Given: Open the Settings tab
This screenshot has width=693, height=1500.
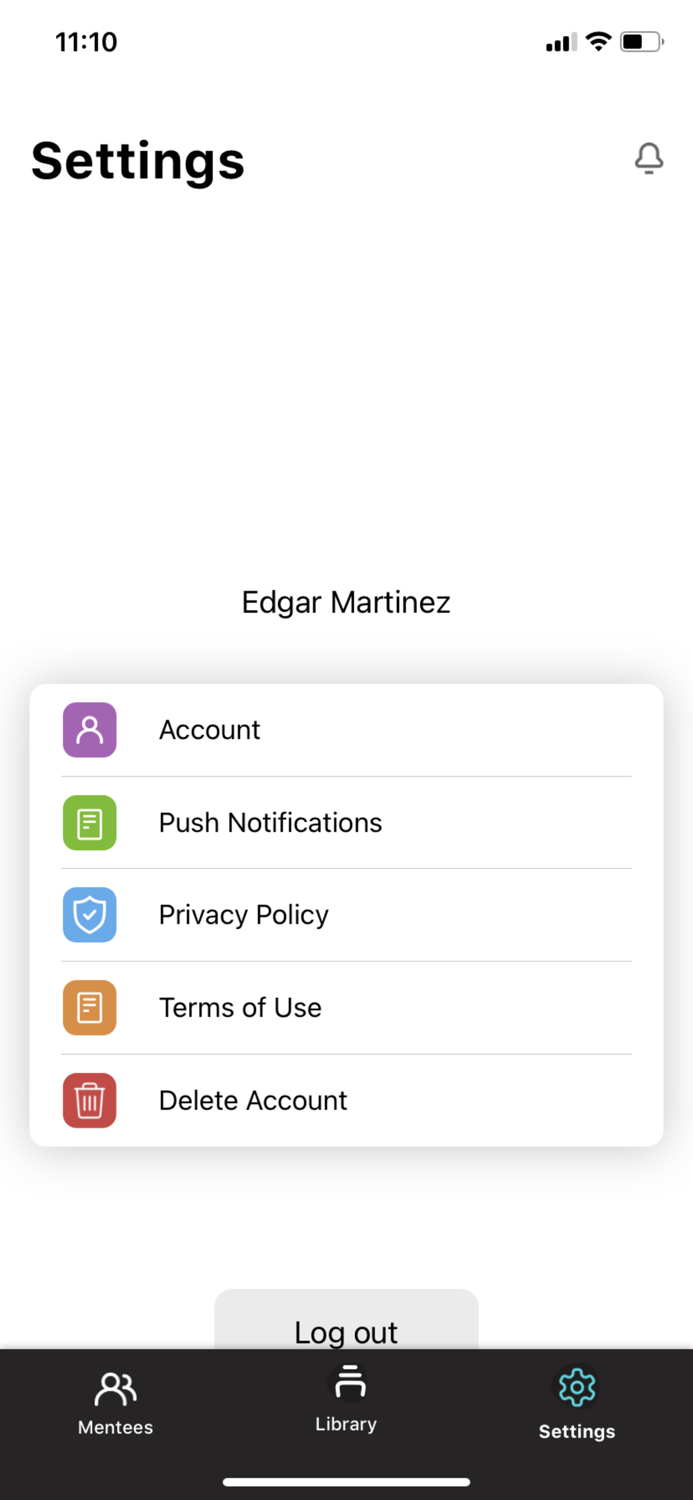Looking at the screenshot, I should pyautogui.click(x=576, y=1402).
